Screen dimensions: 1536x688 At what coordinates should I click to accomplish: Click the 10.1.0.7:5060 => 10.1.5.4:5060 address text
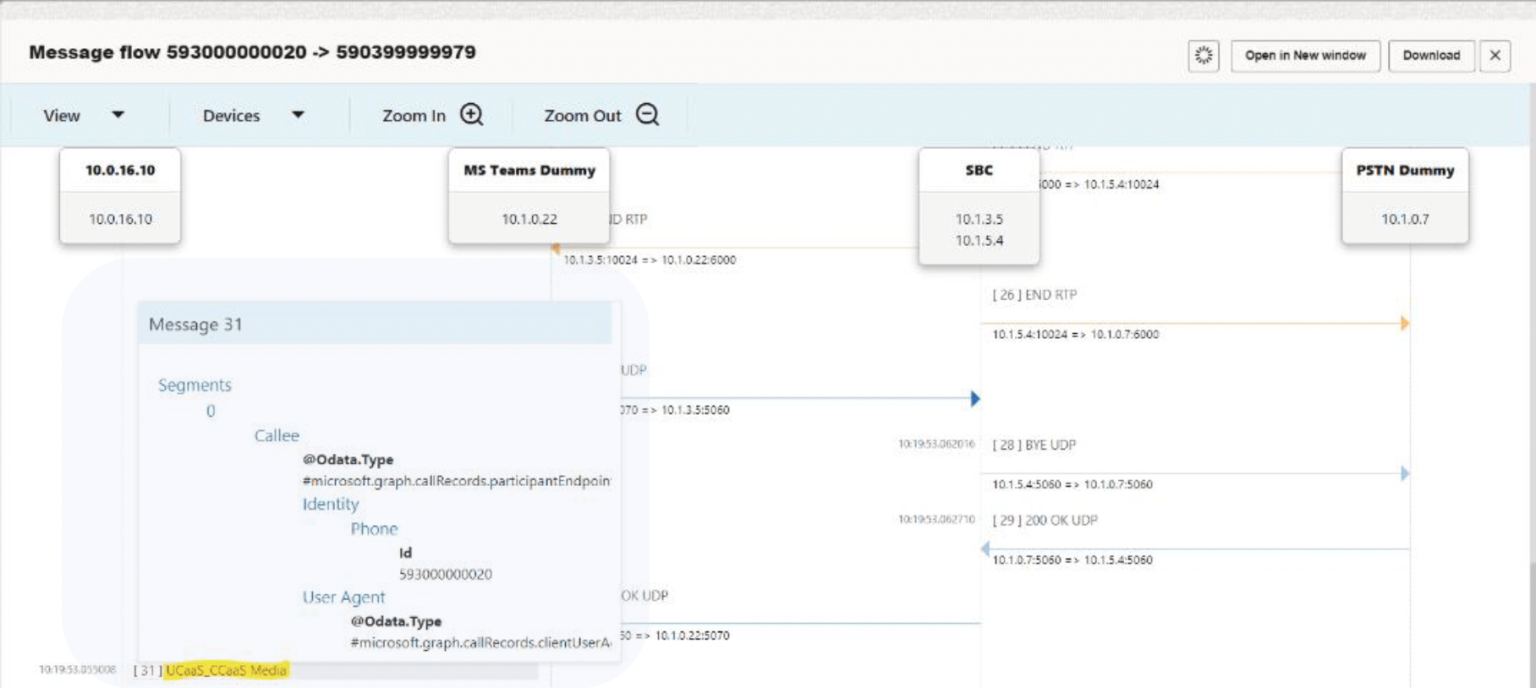[x=1073, y=560]
